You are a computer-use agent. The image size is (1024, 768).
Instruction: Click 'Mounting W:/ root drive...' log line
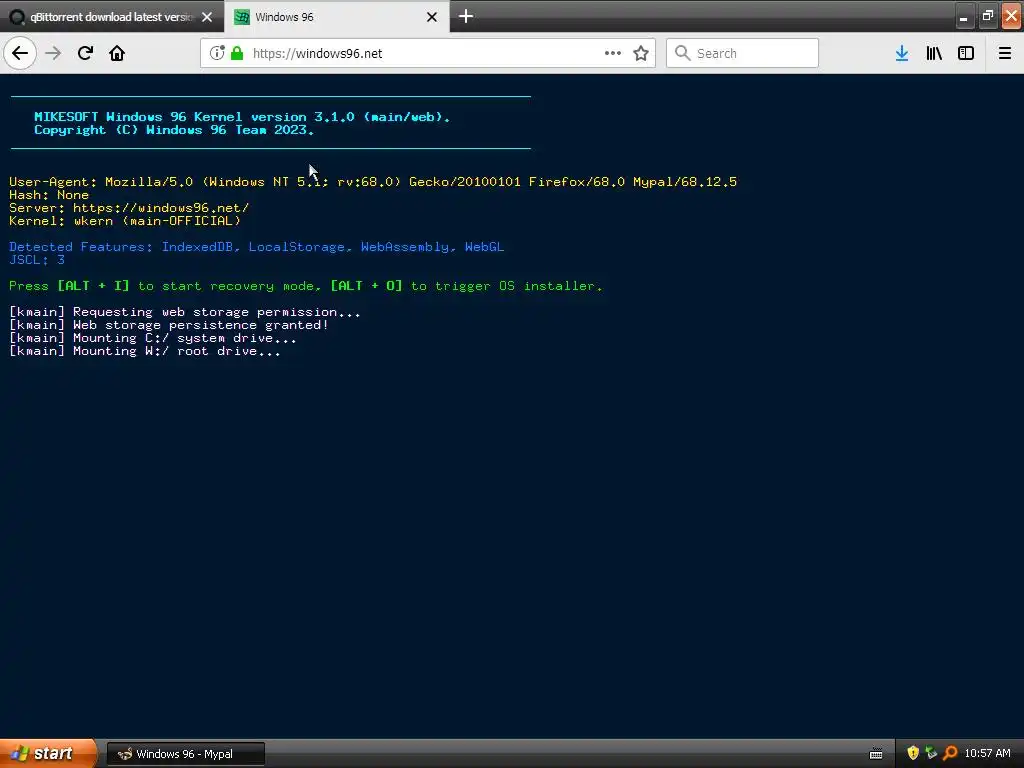145,351
